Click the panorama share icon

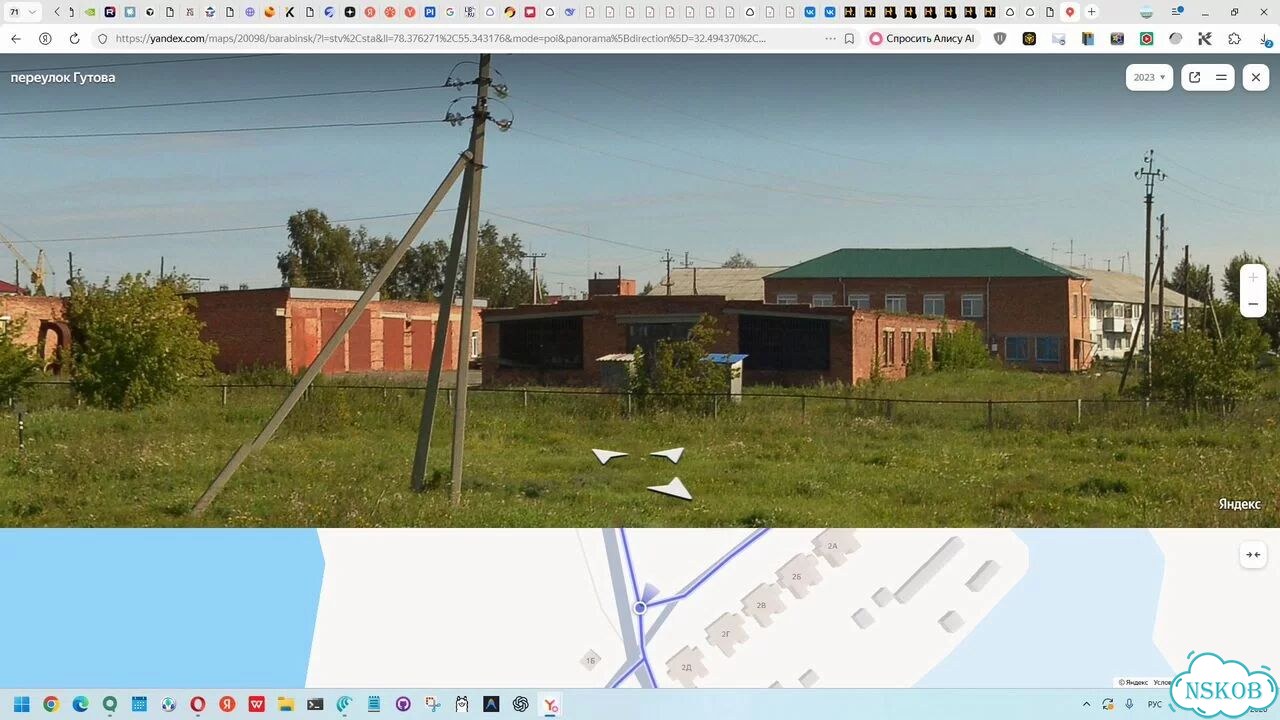1194,77
